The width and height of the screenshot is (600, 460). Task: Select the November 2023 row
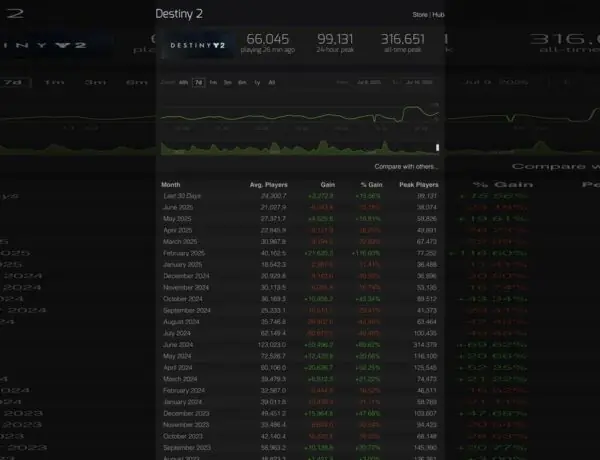tap(300, 425)
